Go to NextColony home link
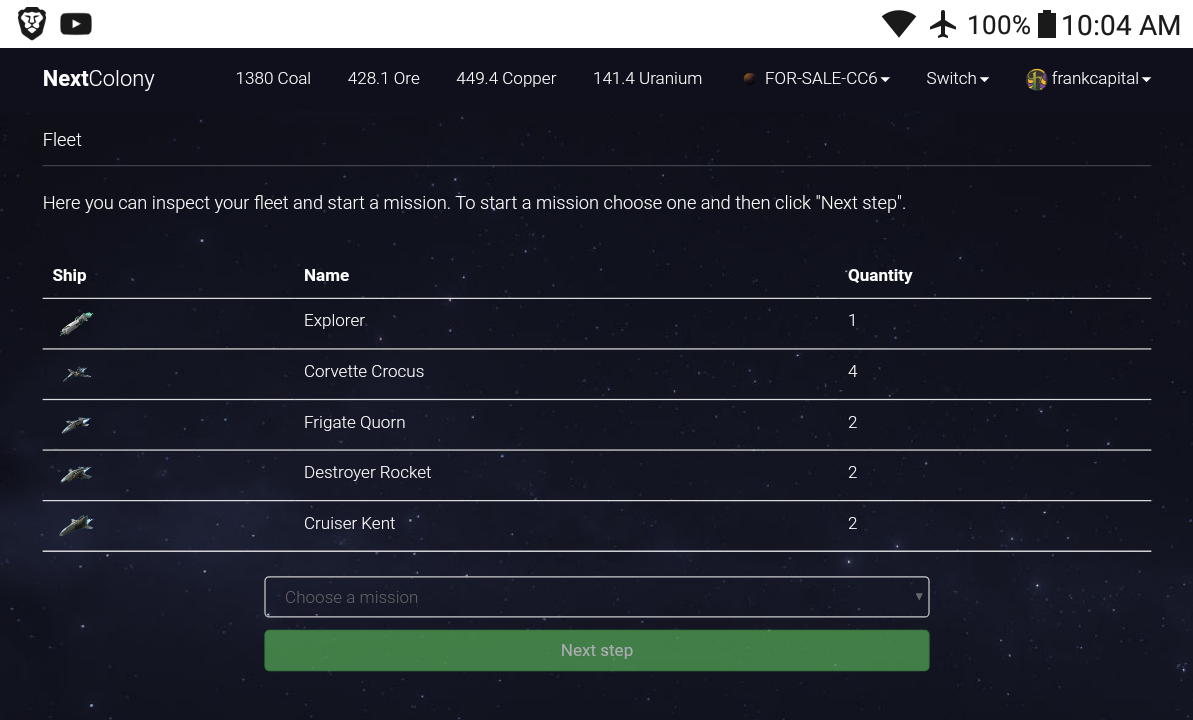This screenshot has width=1193, height=720. (98, 78)
